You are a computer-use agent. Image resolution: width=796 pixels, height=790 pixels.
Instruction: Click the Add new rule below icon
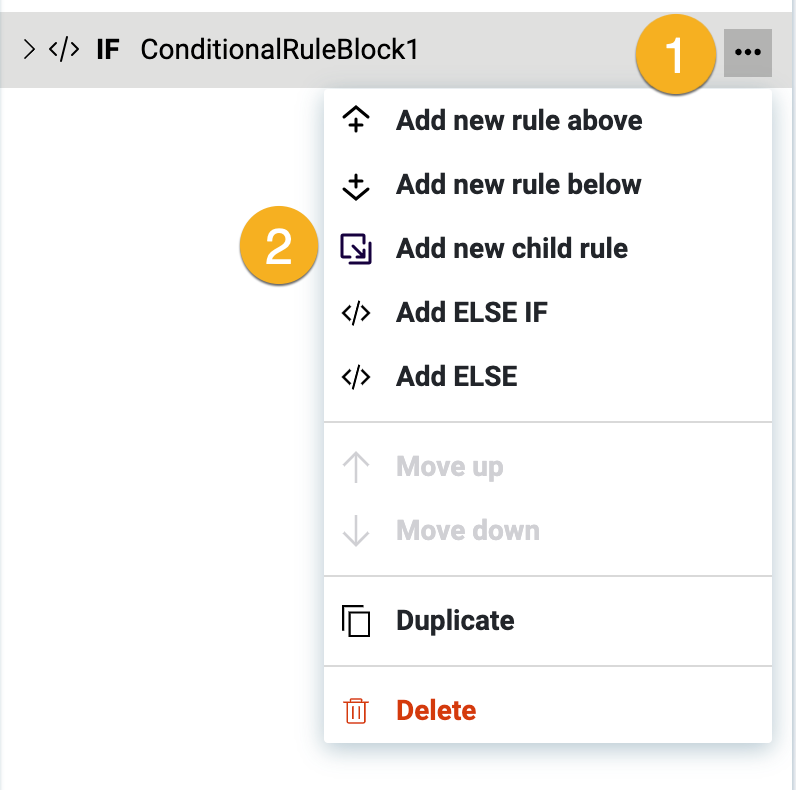pos(356,185)
